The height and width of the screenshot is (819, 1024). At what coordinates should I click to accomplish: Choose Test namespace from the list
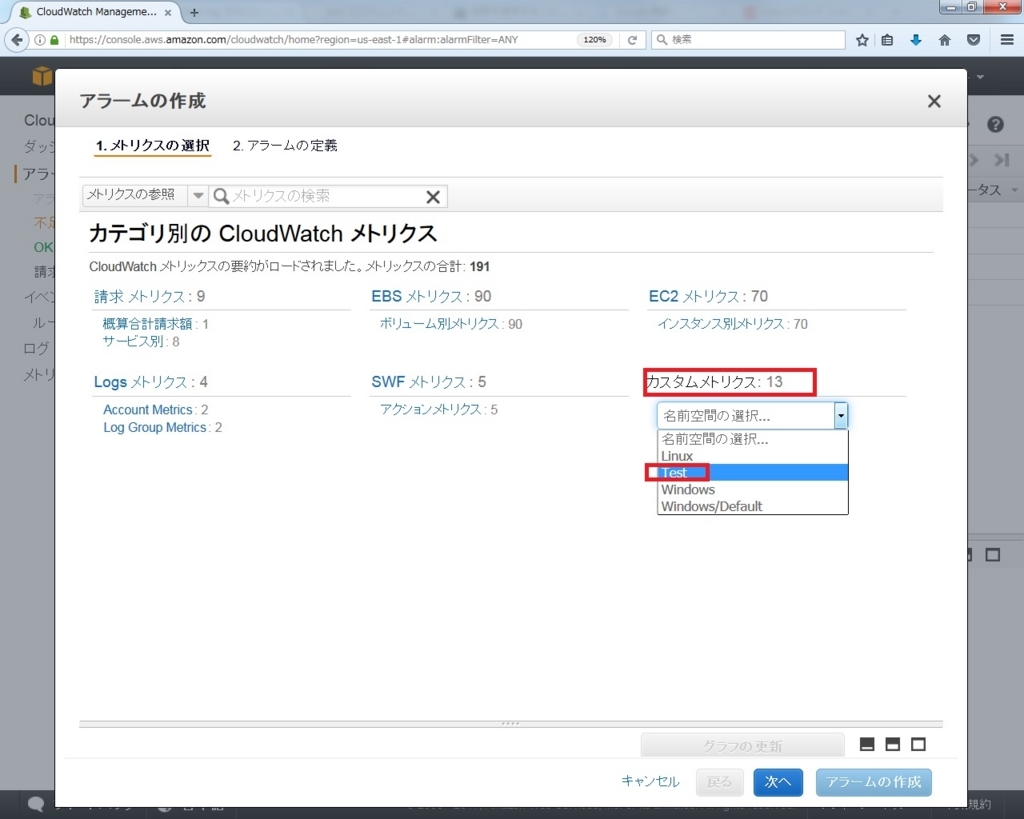752,472
